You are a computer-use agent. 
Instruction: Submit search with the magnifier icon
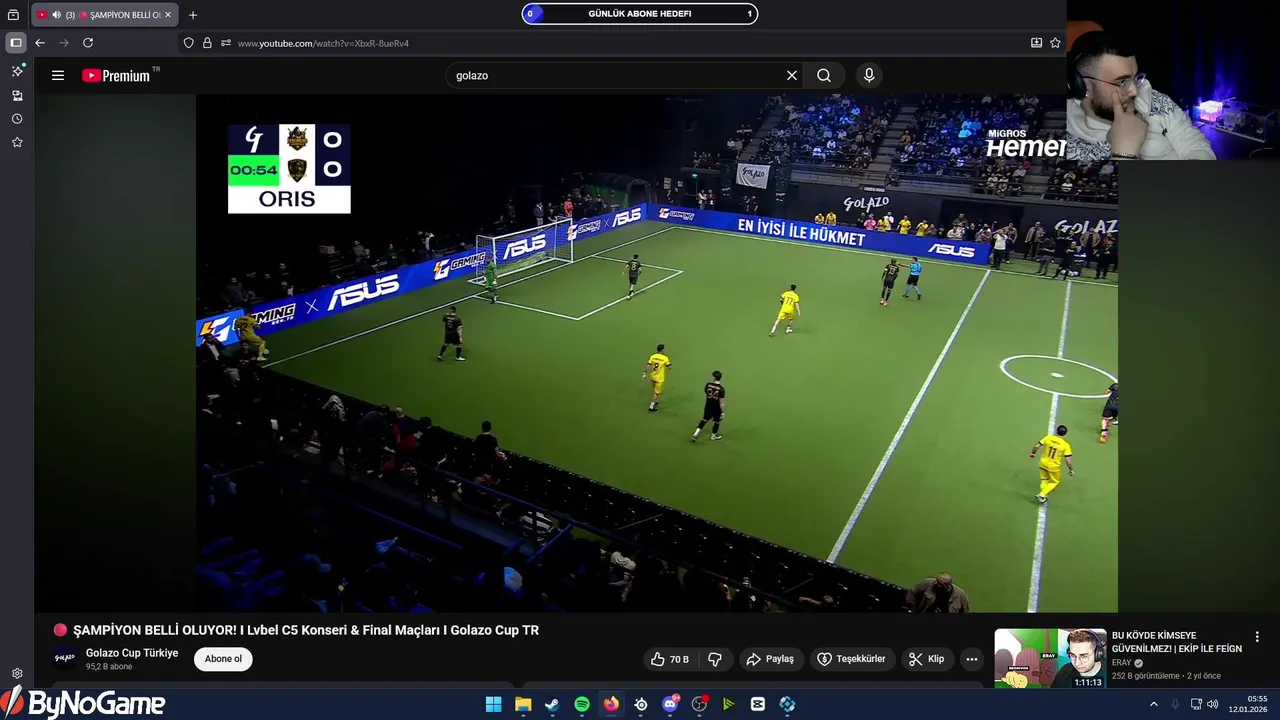[824, 75]
